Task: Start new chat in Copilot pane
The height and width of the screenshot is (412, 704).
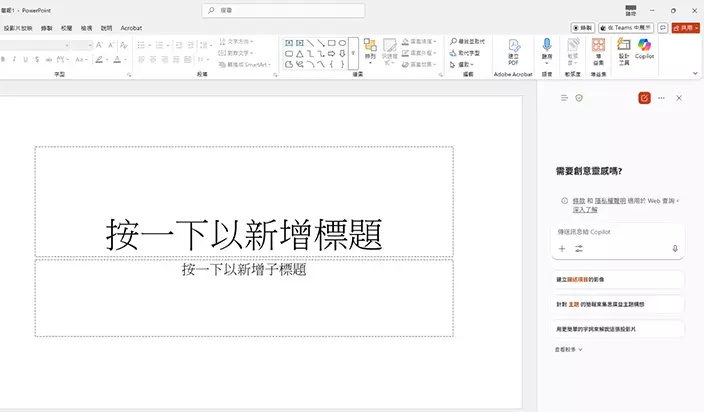Action: click(644, 98)
